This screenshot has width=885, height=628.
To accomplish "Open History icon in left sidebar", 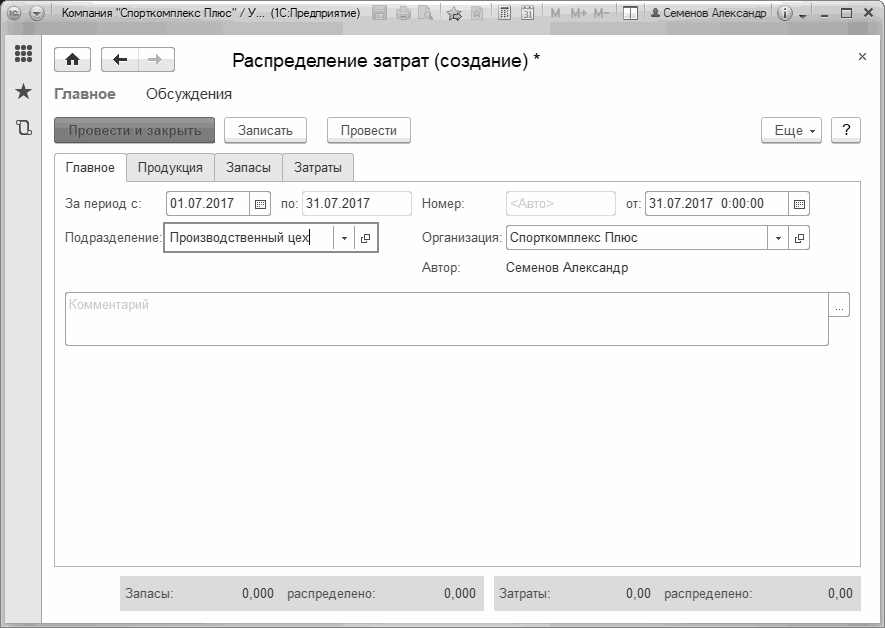I will pos(23,128).
